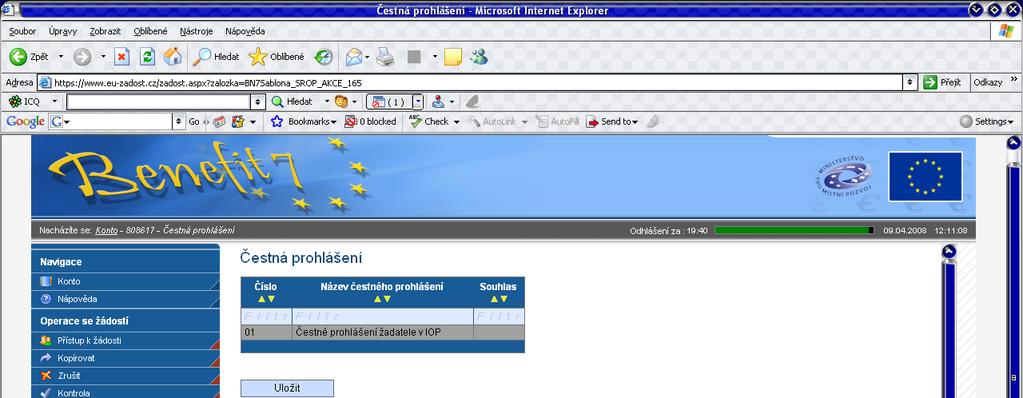1023x398 pixels.
Task: Refresh the page with green arrows icon
Action: click(x=147, y=57)
